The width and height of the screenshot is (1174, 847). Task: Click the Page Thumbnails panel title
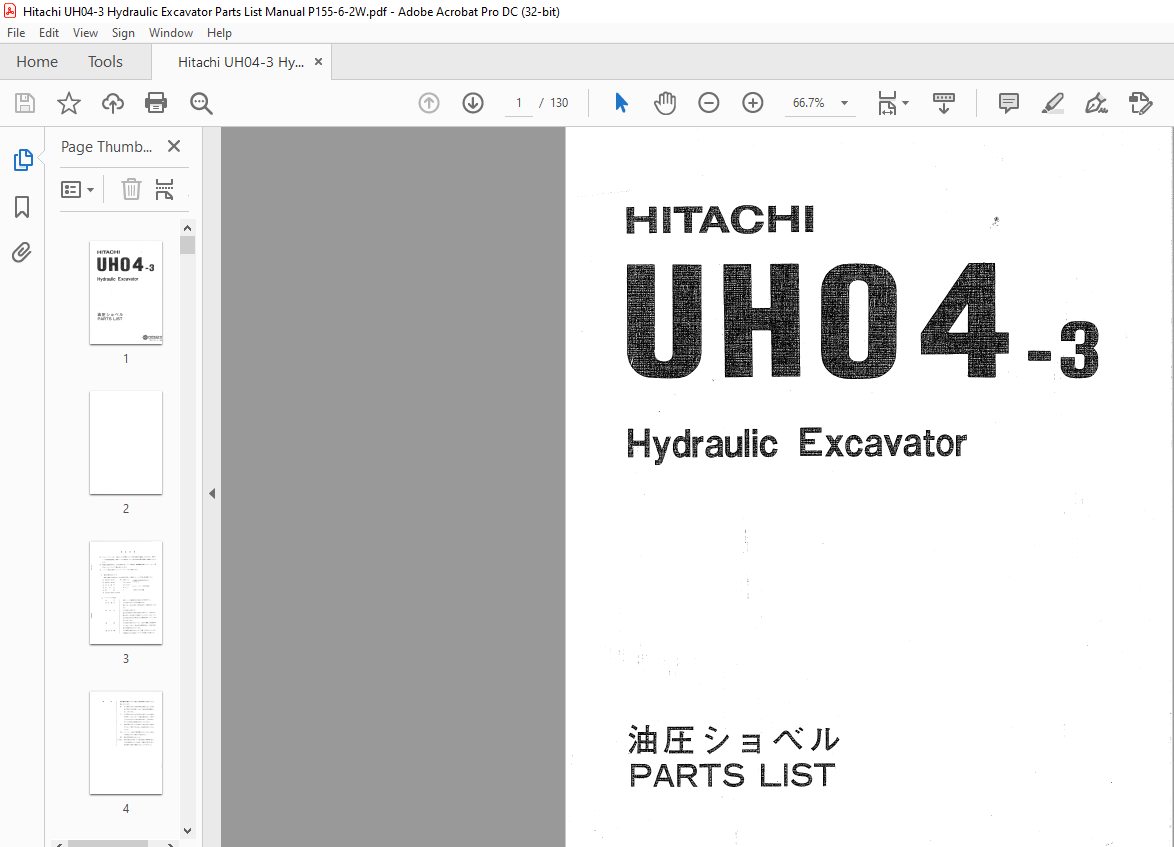pyautogui.click(x=106, y=147)
